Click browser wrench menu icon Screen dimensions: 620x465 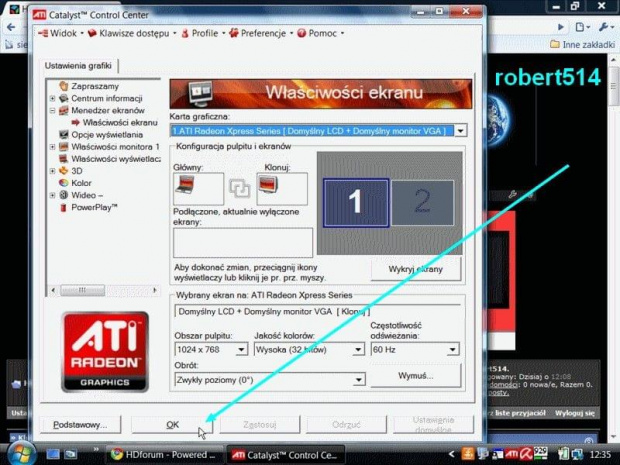pyautogui.click(x=605, y=27)
